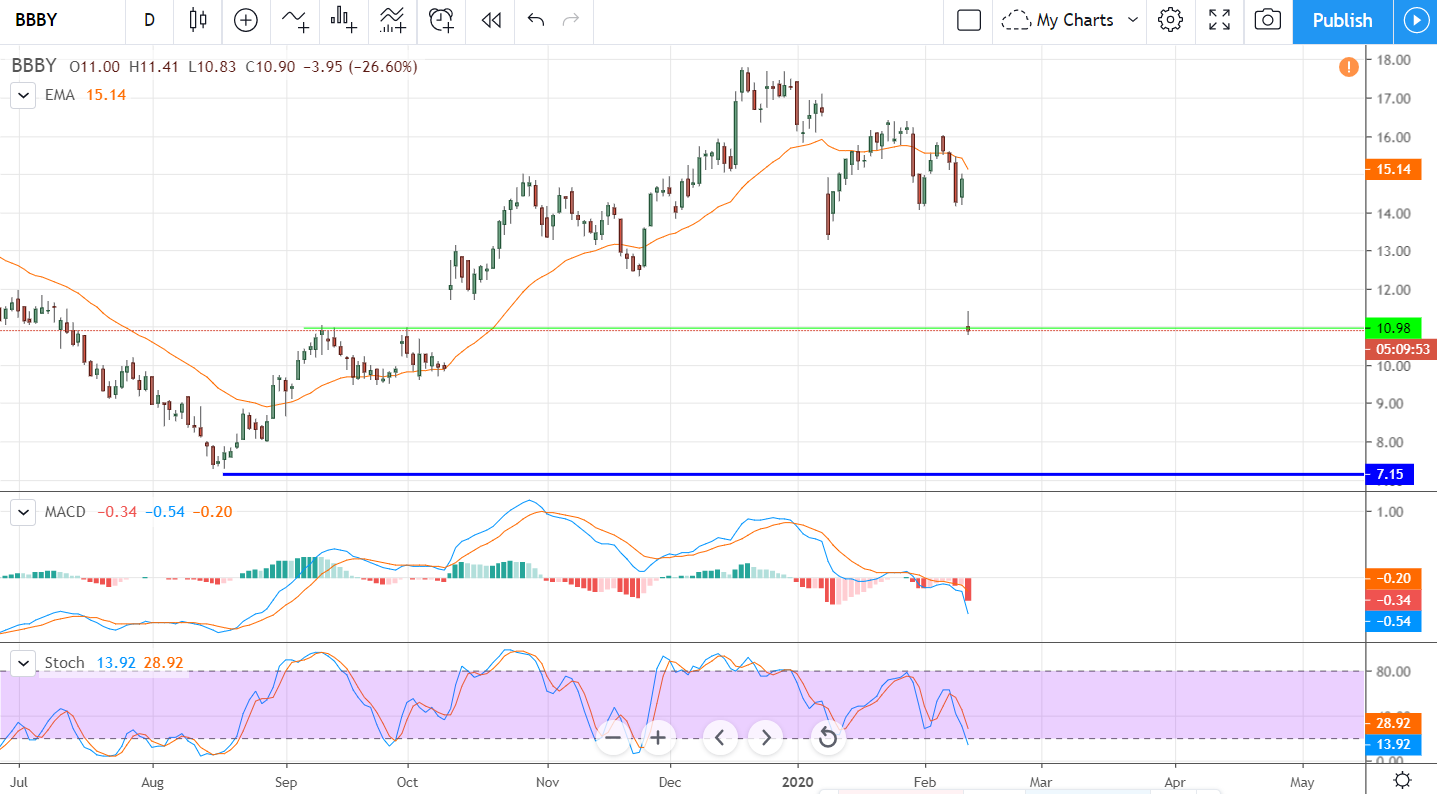Create an alert with alarm clock icon
This screenshot has height=794, width=1437.
pos(441,20)
